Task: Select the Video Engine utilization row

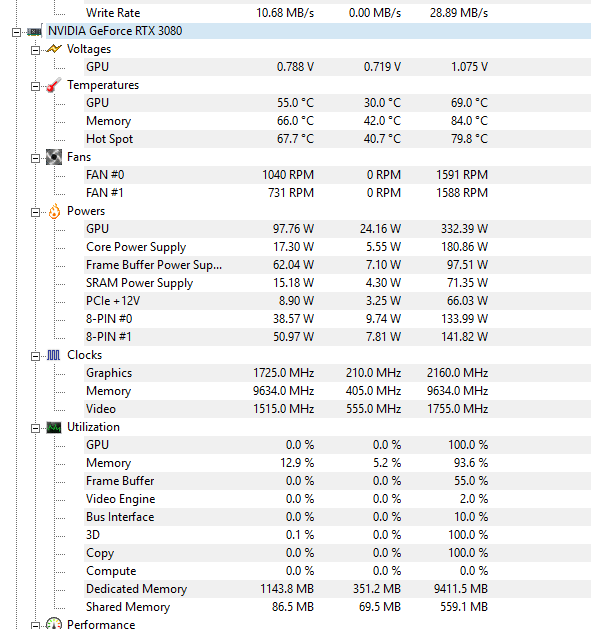Action: point(337,499)
